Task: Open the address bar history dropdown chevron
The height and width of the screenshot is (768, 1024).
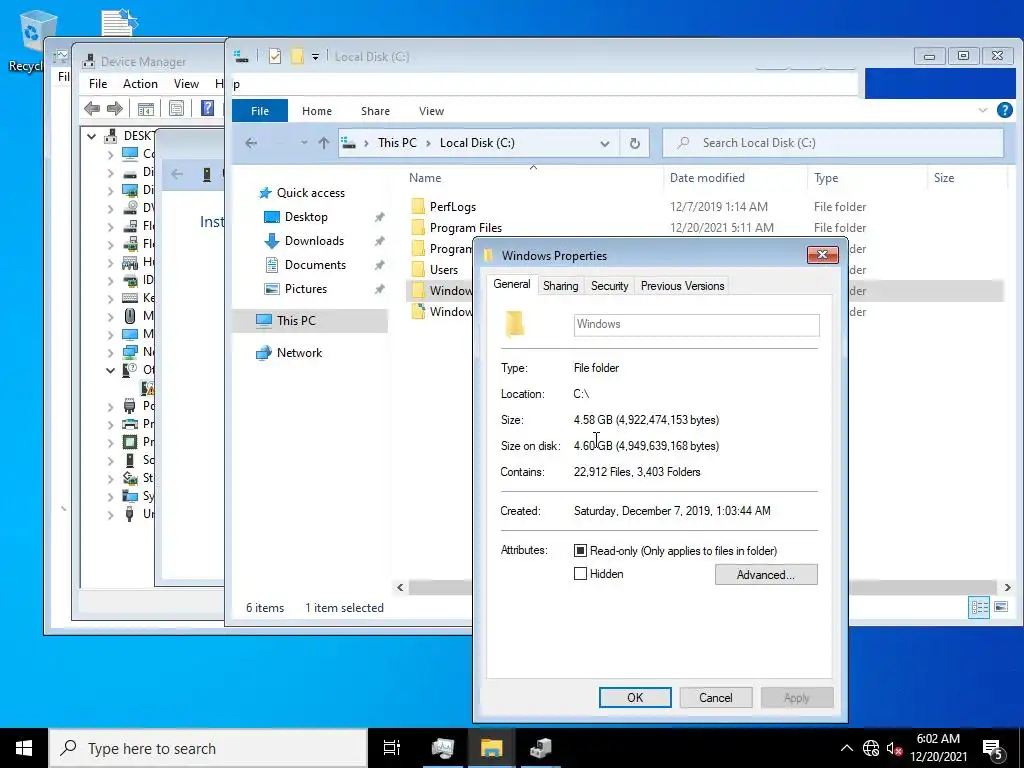Action: pos(605,144)
